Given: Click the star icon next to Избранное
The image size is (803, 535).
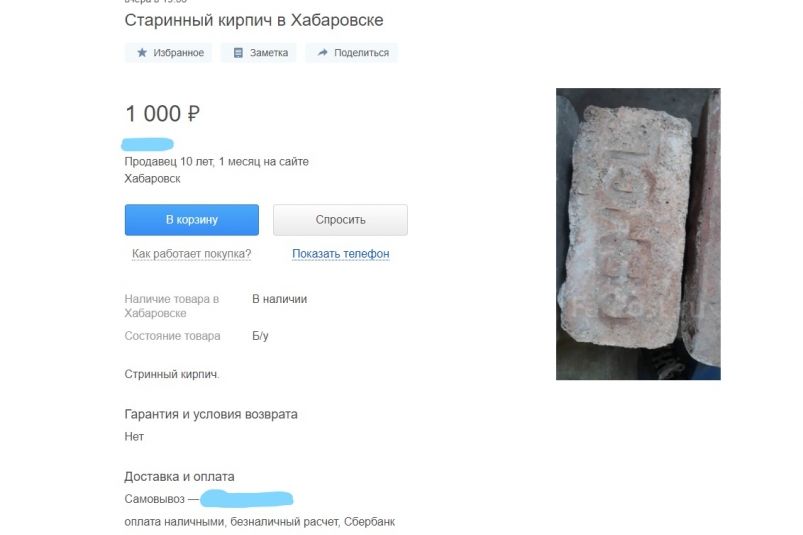Looking at the screenshot, I should tap(142, 53).
